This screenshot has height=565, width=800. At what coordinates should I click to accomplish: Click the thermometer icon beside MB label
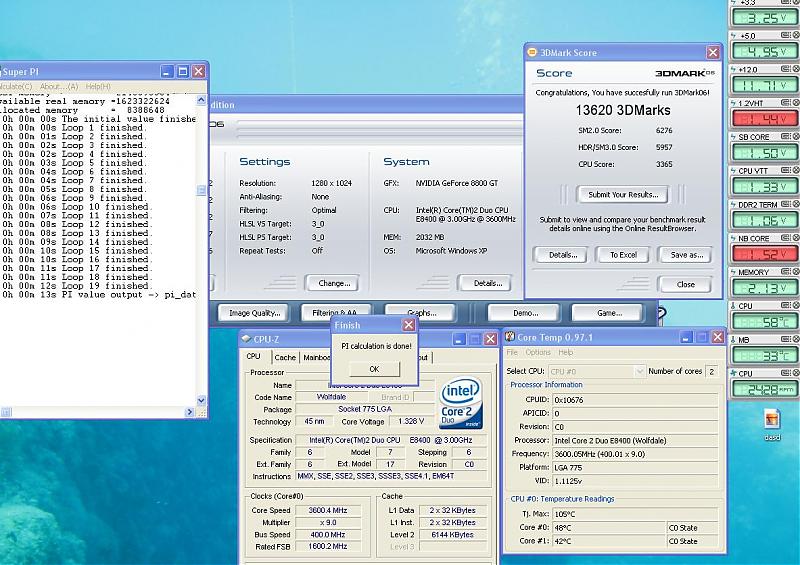point(733,340)
